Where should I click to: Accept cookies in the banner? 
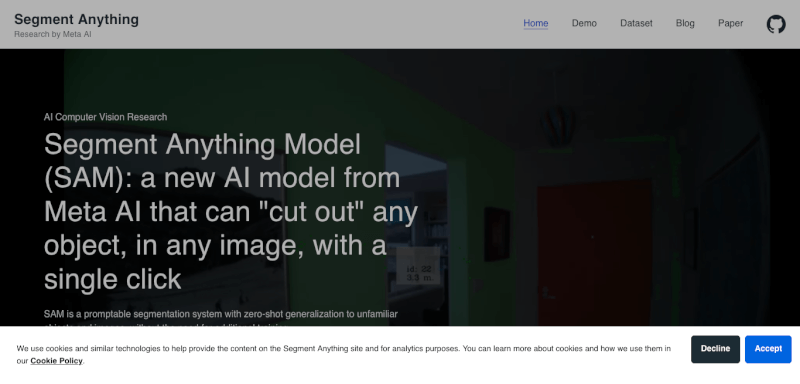[x=768, y=349]
